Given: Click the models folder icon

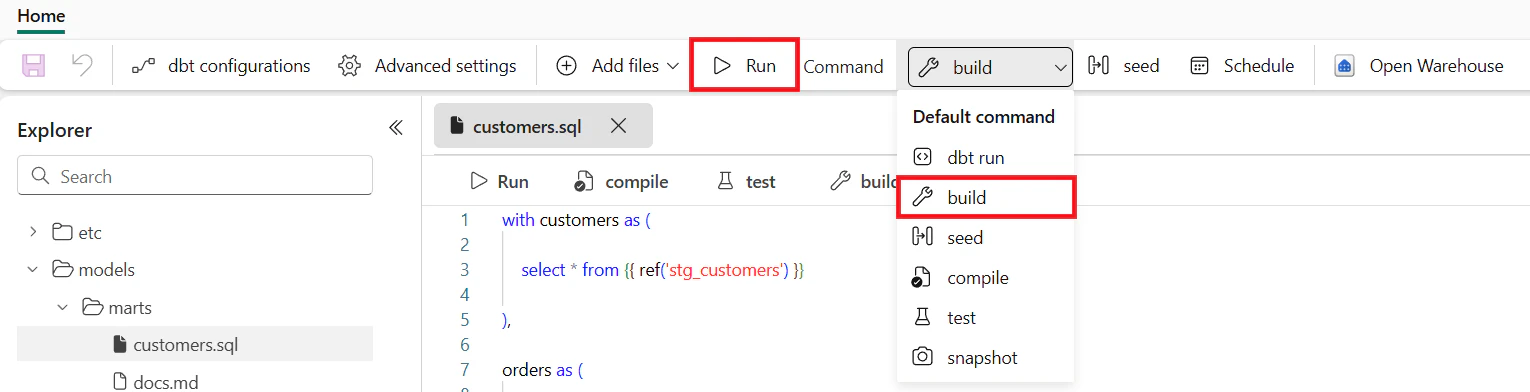Looking at the screenshot, I should pyautogui.click(x=62, y=269).
